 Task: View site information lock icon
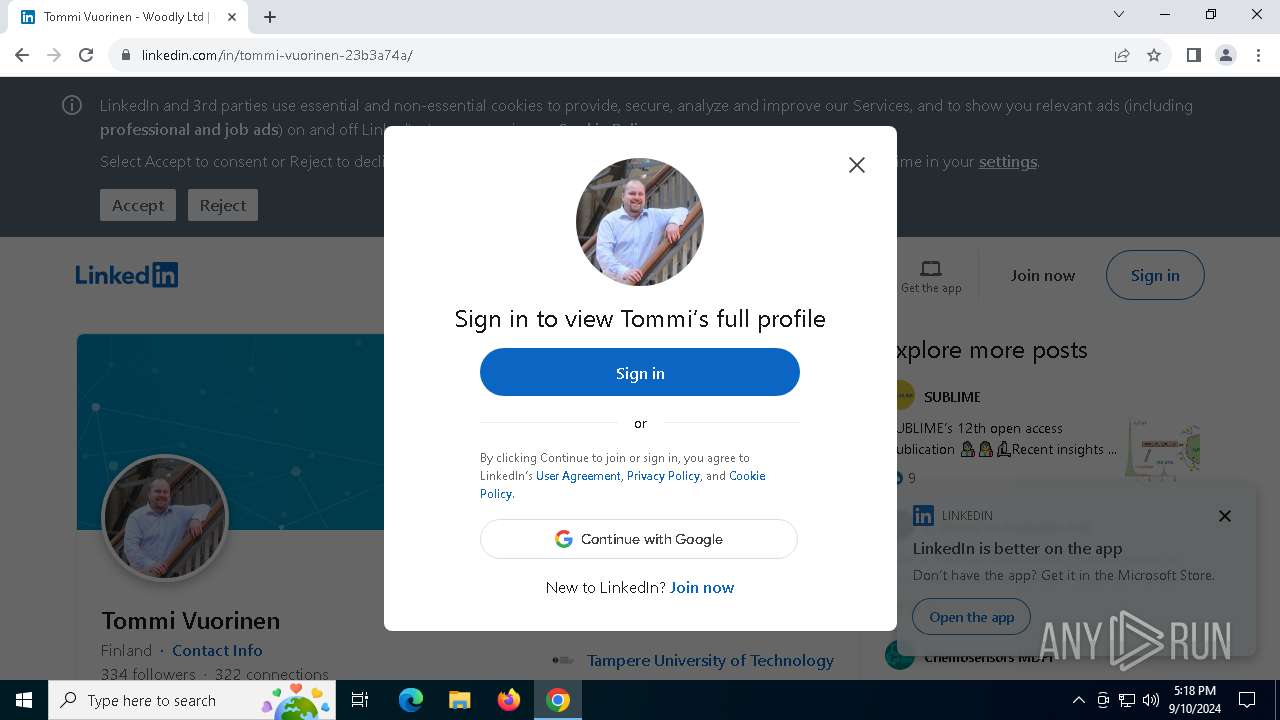tap(125, 55)
